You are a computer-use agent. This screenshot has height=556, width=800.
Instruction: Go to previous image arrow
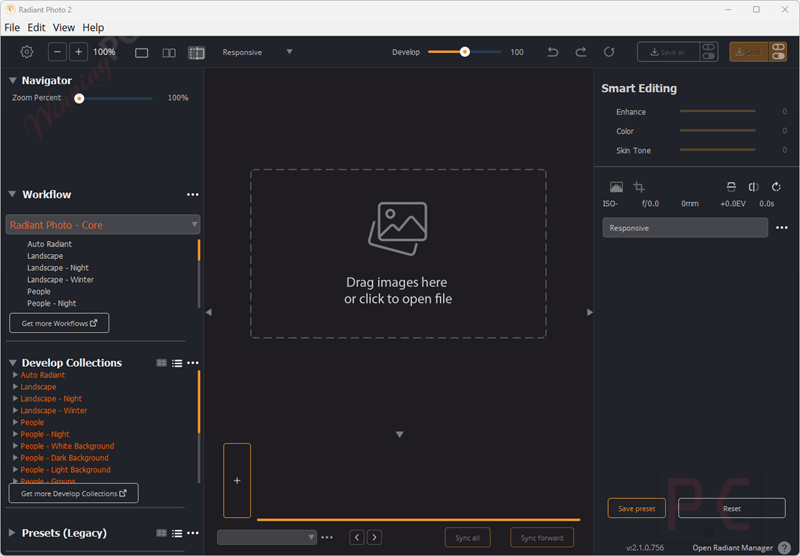pyautogui.click(x=357, y=537)
